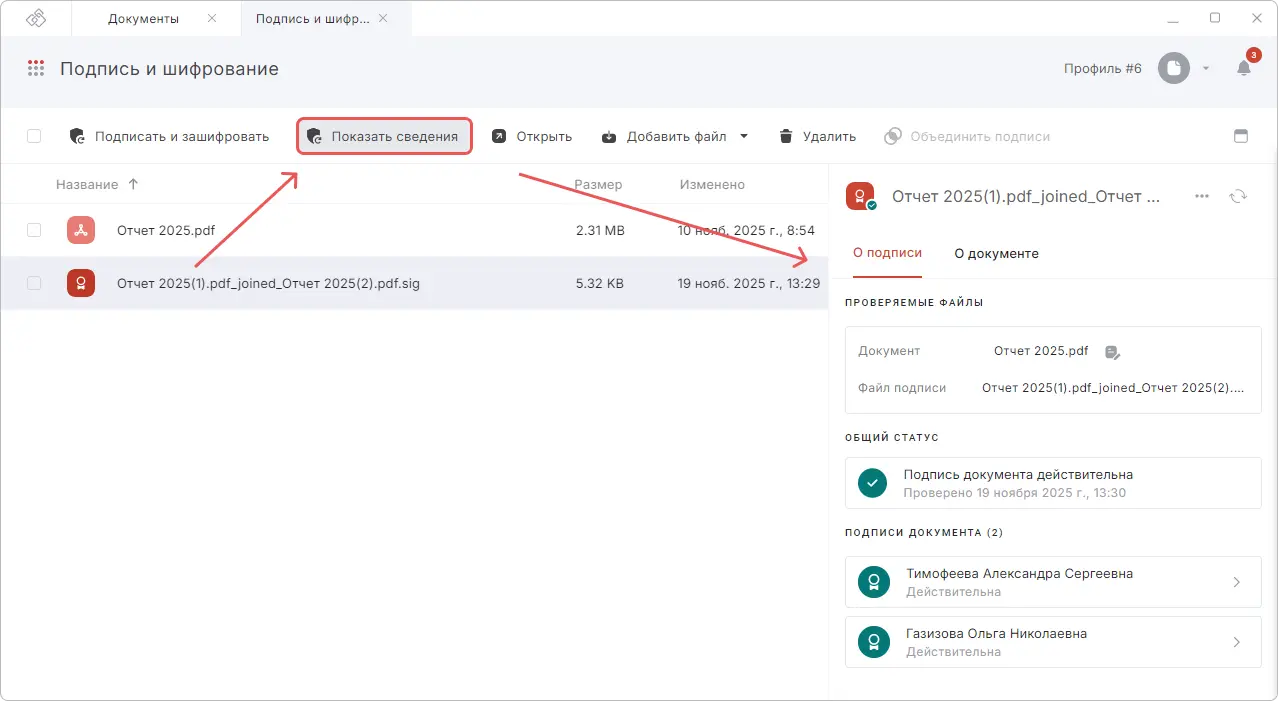Click the signature icon of the .sig file
Image resolution: width=1278 pixels, height=701 pixels.
click(81, 283)
